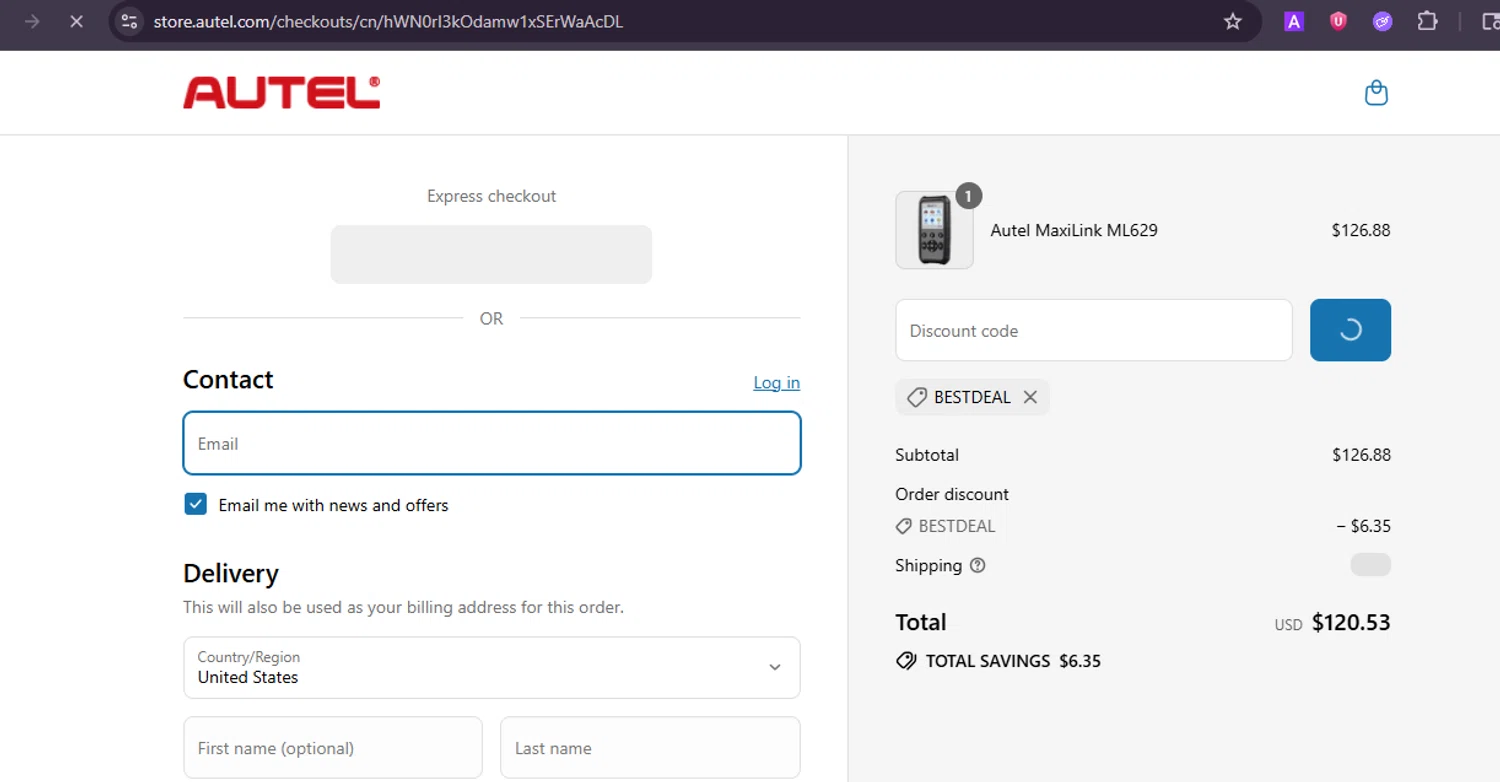Image resolution: width=1500 pixels, height=782 pixels.
Task: Click the Apply discount button with the loading spinner
Action: coord(1350,330)
